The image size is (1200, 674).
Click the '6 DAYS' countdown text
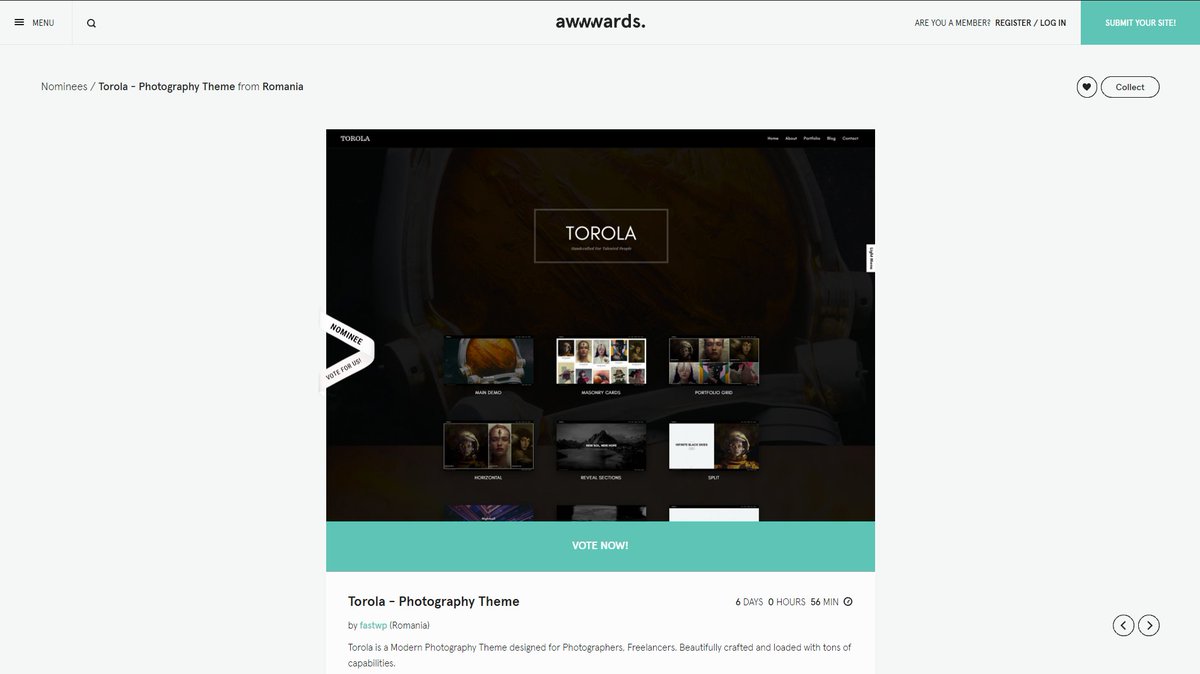click(x=749, y=602)
